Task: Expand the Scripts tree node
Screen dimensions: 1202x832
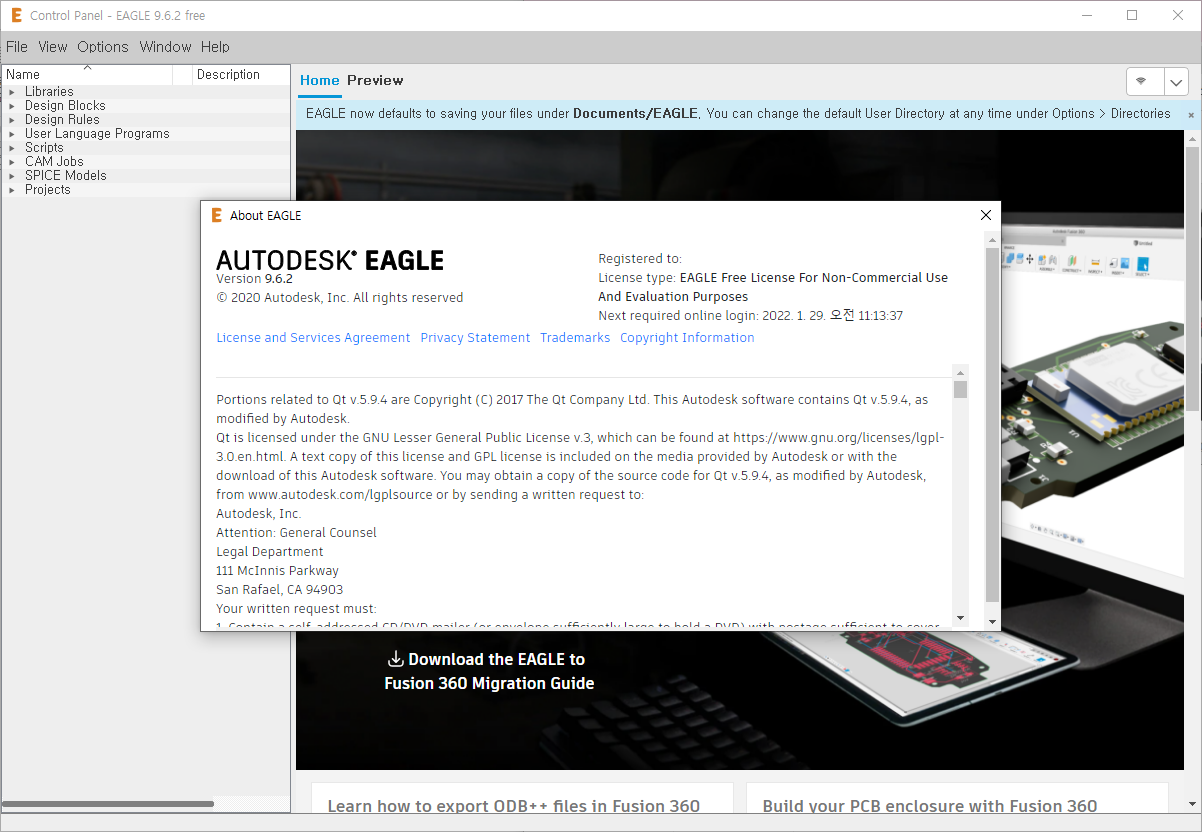Action: pyautogui.click(x=12, y=148)
